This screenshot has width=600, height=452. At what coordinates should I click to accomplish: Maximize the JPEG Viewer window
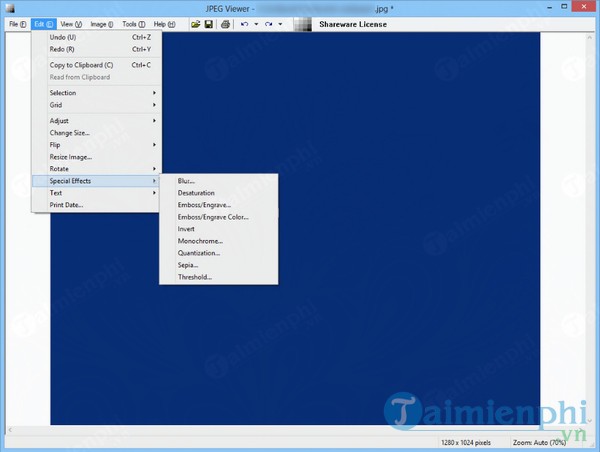(564, 7)
